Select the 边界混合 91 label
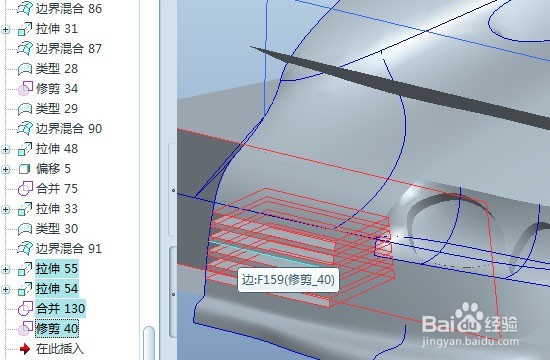 [x=69, y=248]
